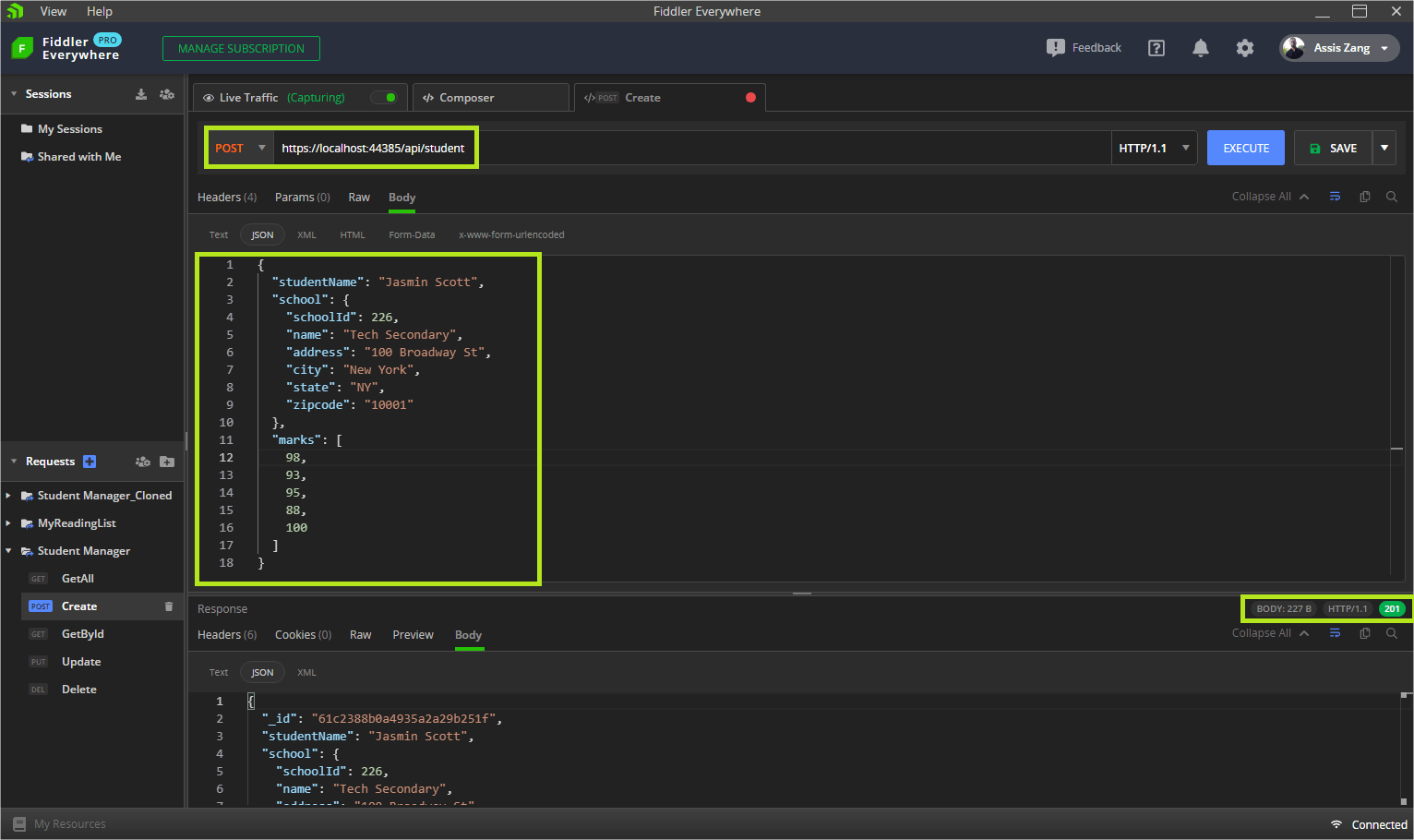Image resolution: width=1414 pixels, height=840 pixels.
Task: Click the Connected wifi status indicator
Action: (1336, 824)
